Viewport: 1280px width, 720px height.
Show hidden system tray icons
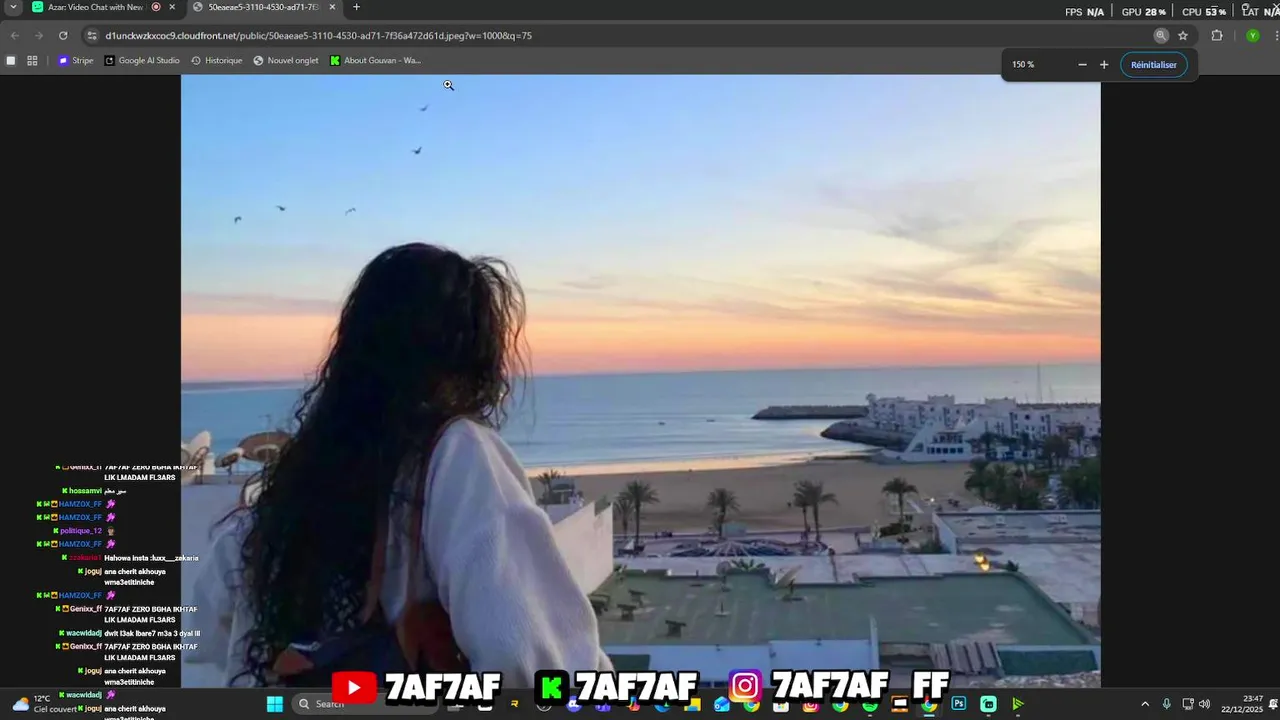tap(1145, 704)
